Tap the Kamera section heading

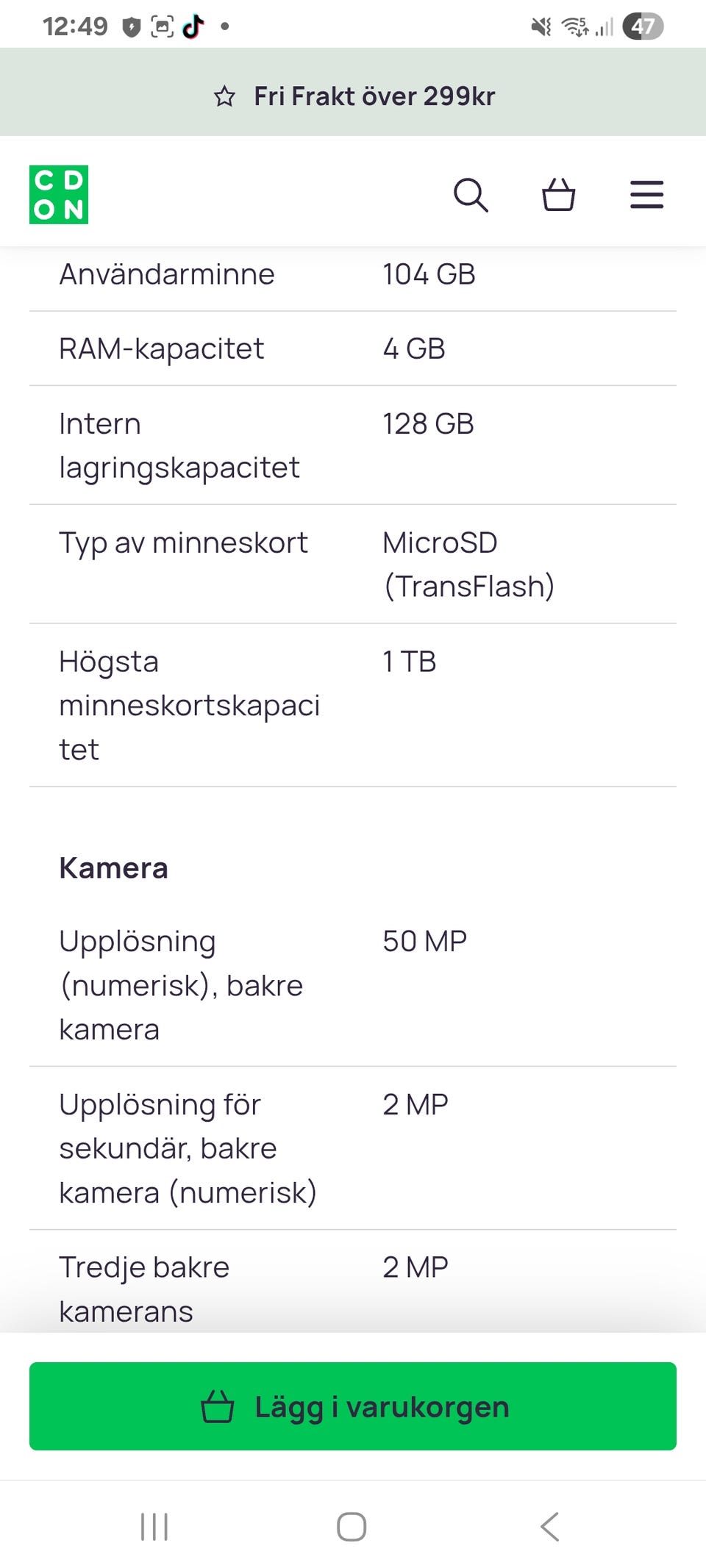coord(114,868)
